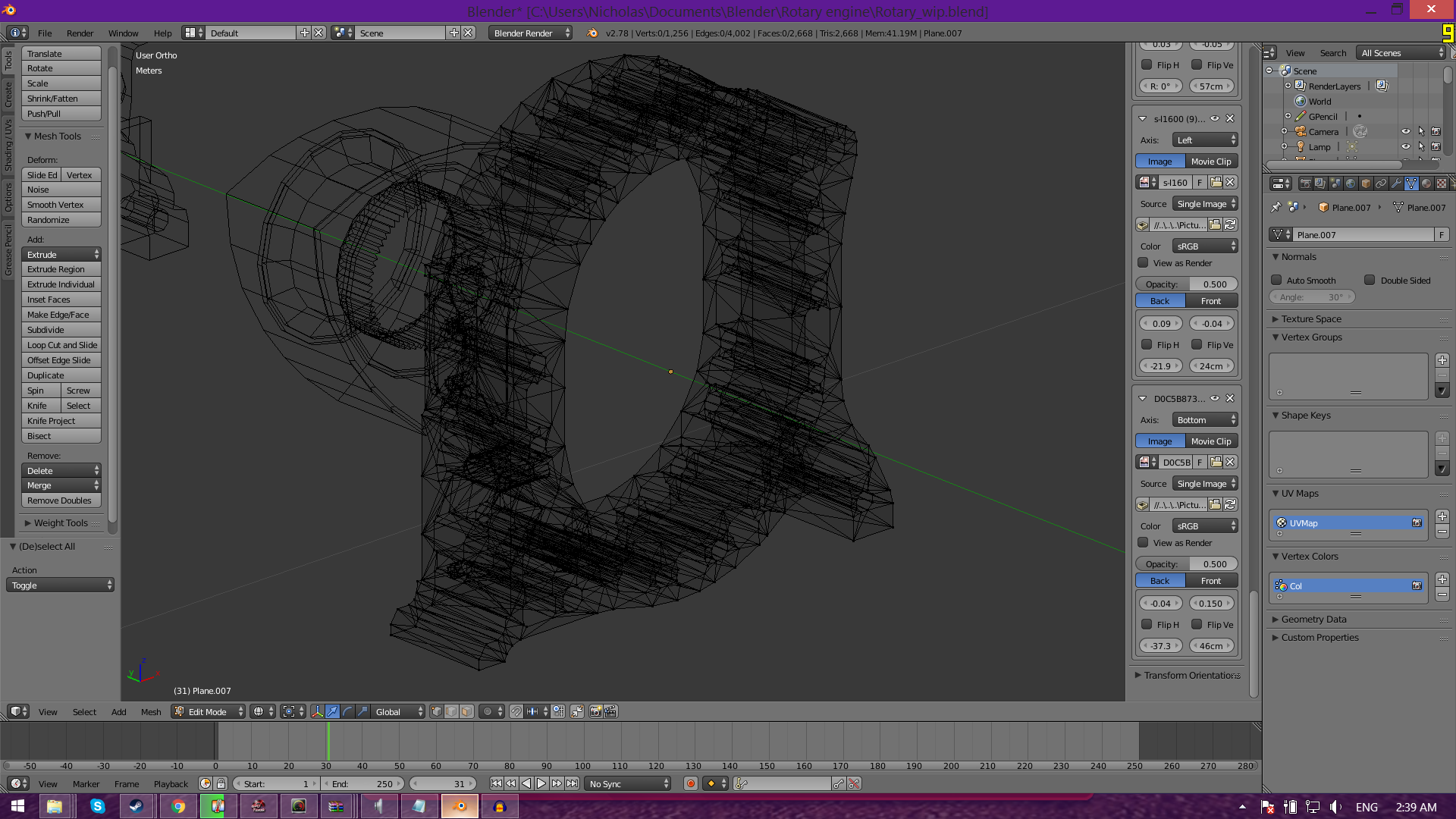The height and width of the screenshot is (819, 1456).
Task: Open the Mesh menu in viewport header
Action: (x=151, y=711)
